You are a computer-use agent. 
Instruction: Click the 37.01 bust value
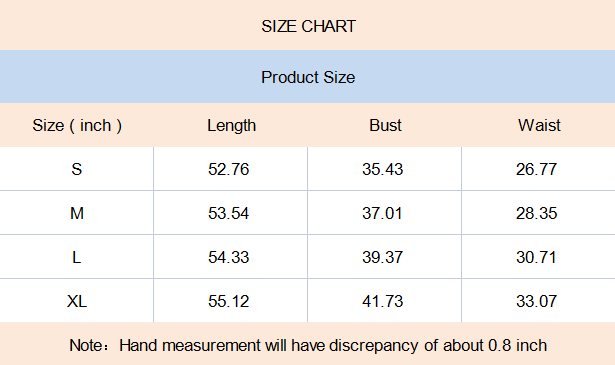[x=382, y=213]
